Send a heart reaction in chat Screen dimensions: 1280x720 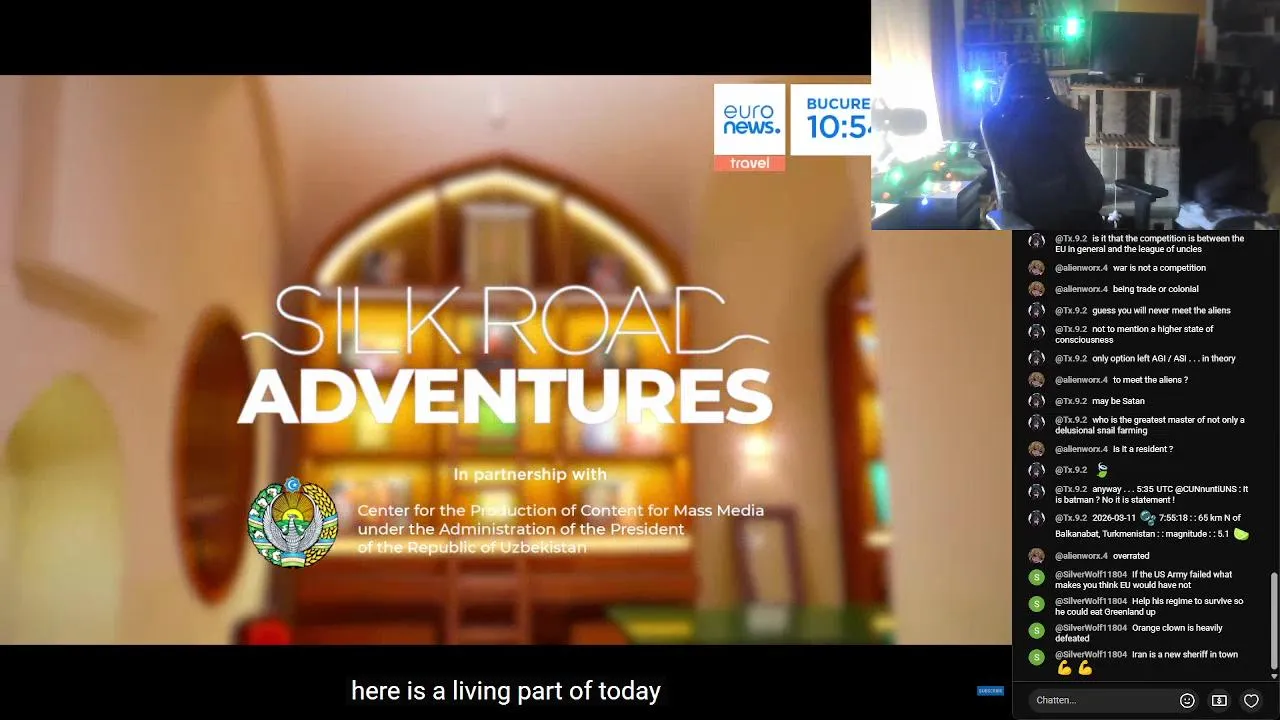coord(1251,701)
